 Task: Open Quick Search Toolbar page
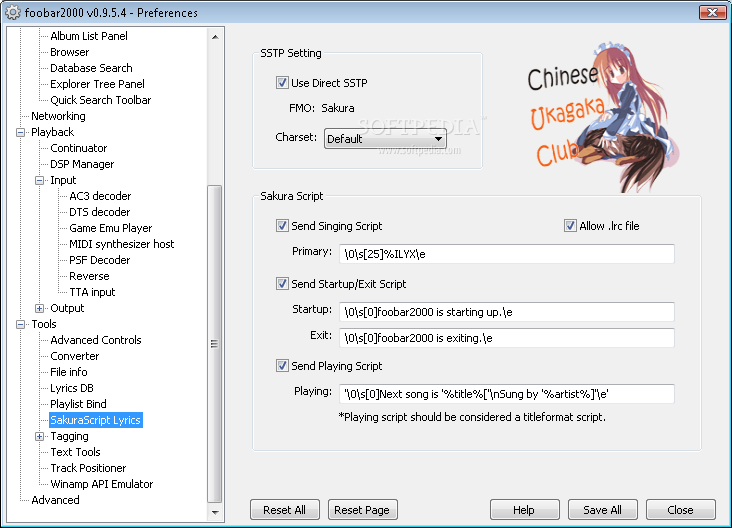click(100, 100)
